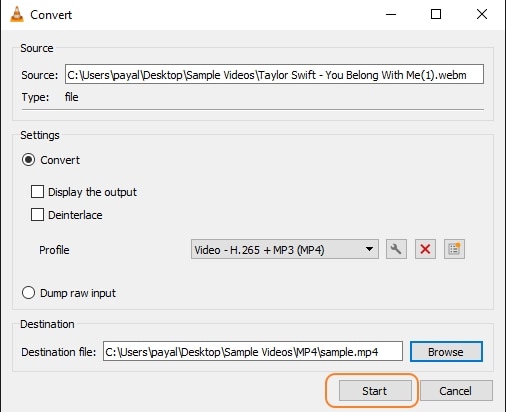Enable Display the output checkbox
Viewport: 506px width, 412px height.
pyautogui.click(x=37, y=192)
